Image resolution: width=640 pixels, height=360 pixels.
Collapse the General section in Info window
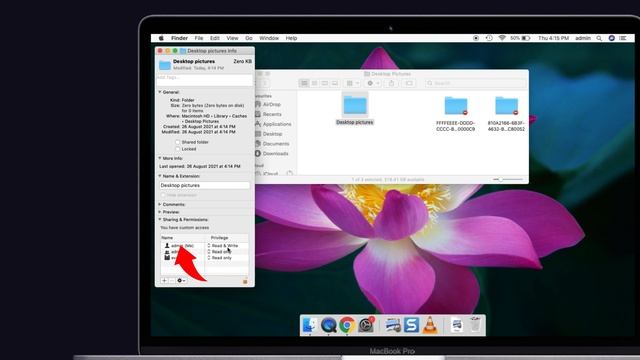(160, 92)
